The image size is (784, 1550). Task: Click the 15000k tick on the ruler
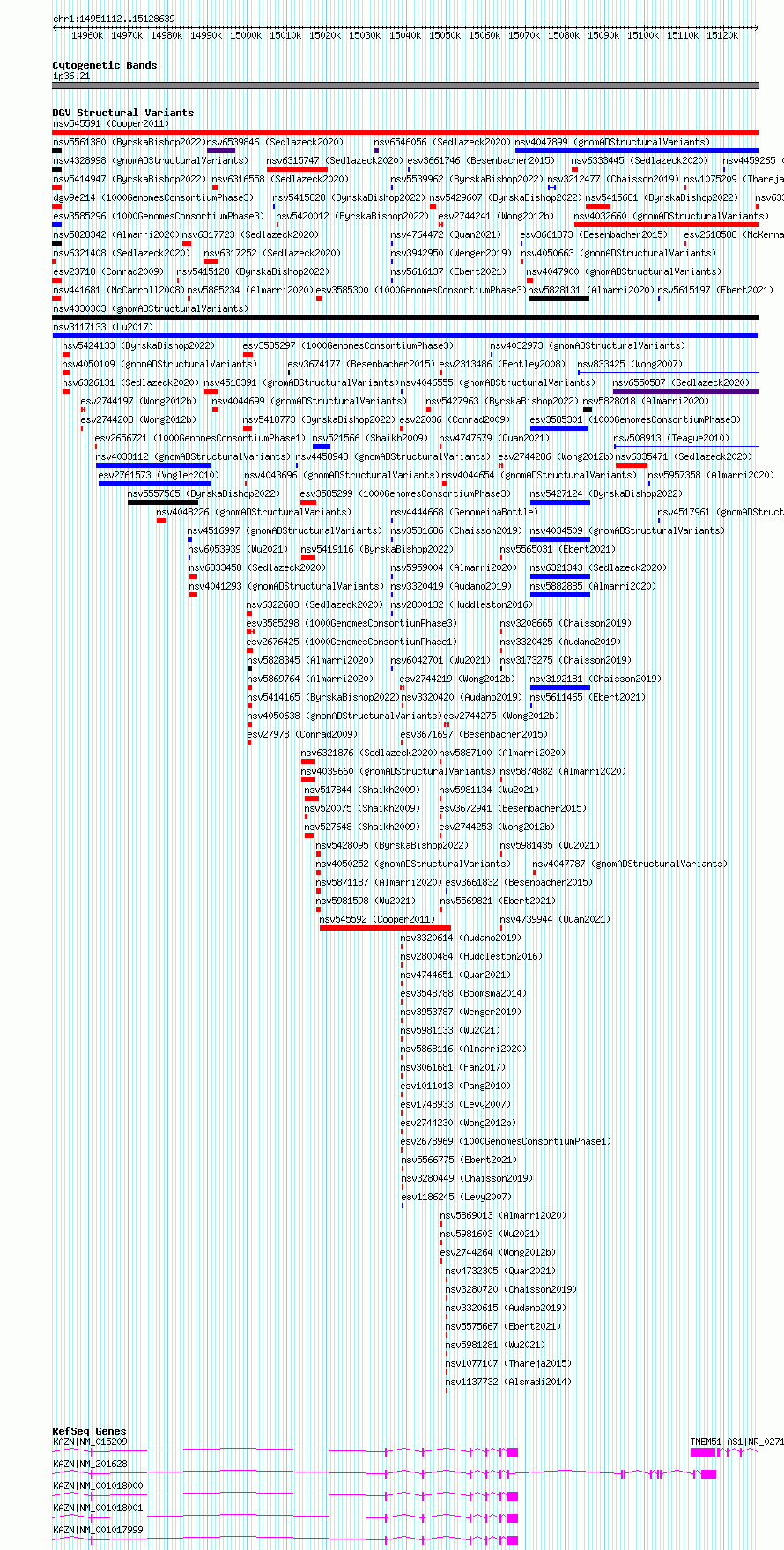coord(246,35)
